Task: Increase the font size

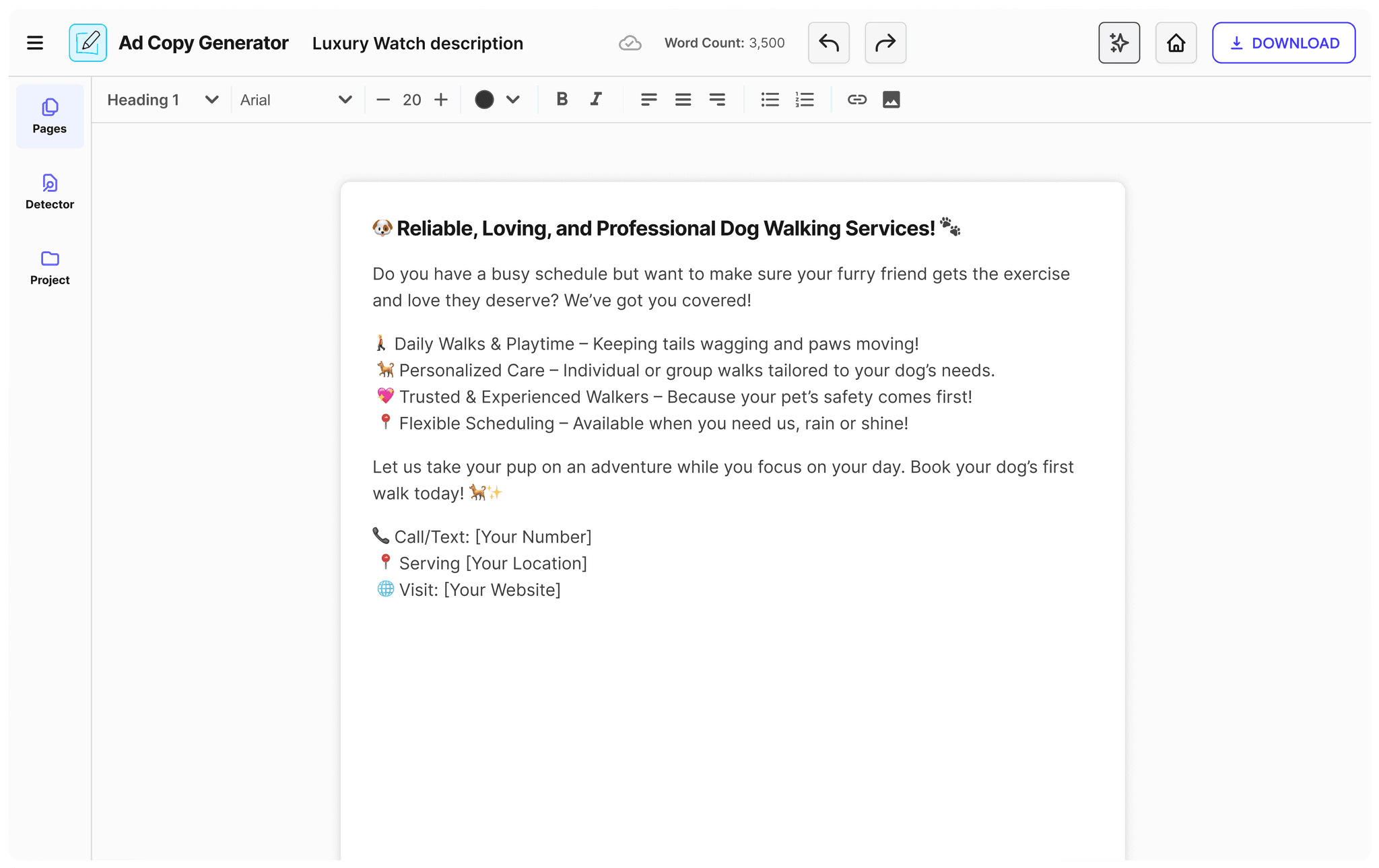Action: click(441, 100)
